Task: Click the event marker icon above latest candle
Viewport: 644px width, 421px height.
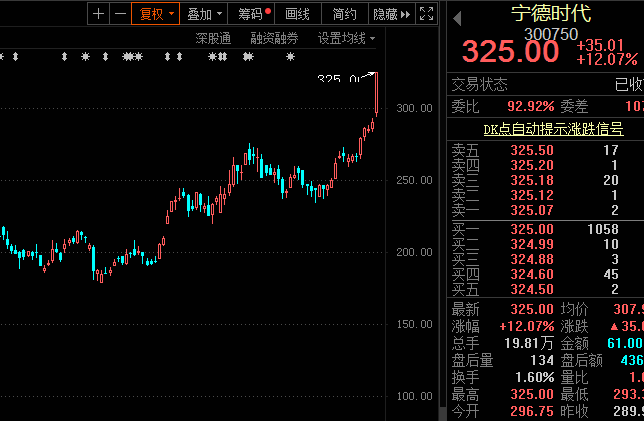Action: [x=289, y=56]
